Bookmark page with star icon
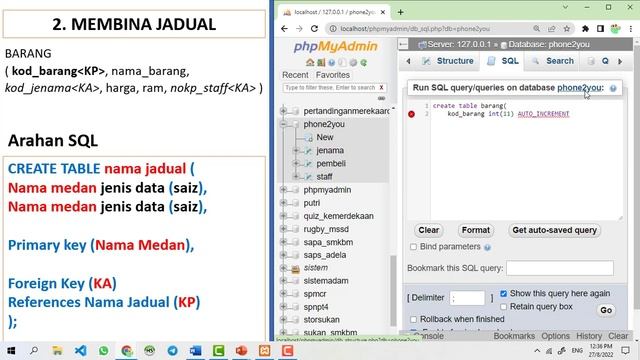 [x=567, y=29]
